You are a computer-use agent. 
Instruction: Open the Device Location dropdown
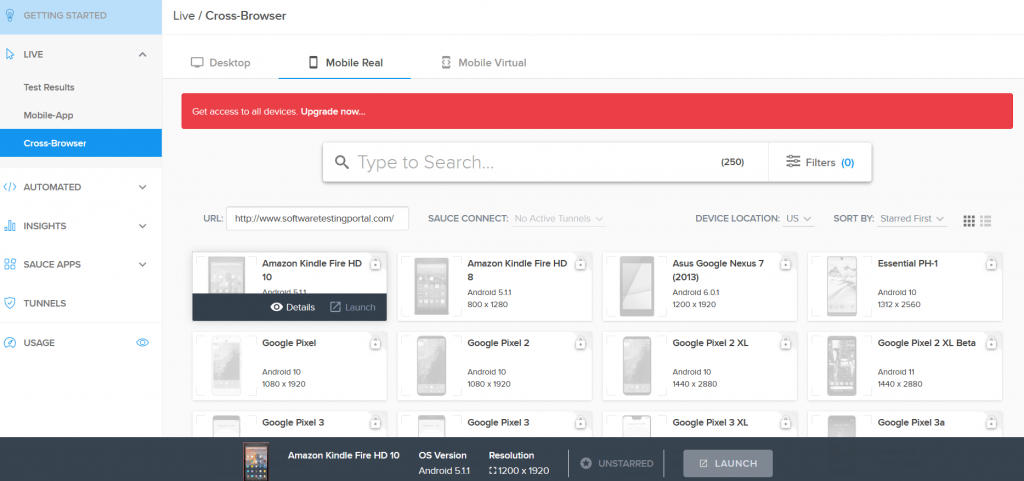(799, 219)
